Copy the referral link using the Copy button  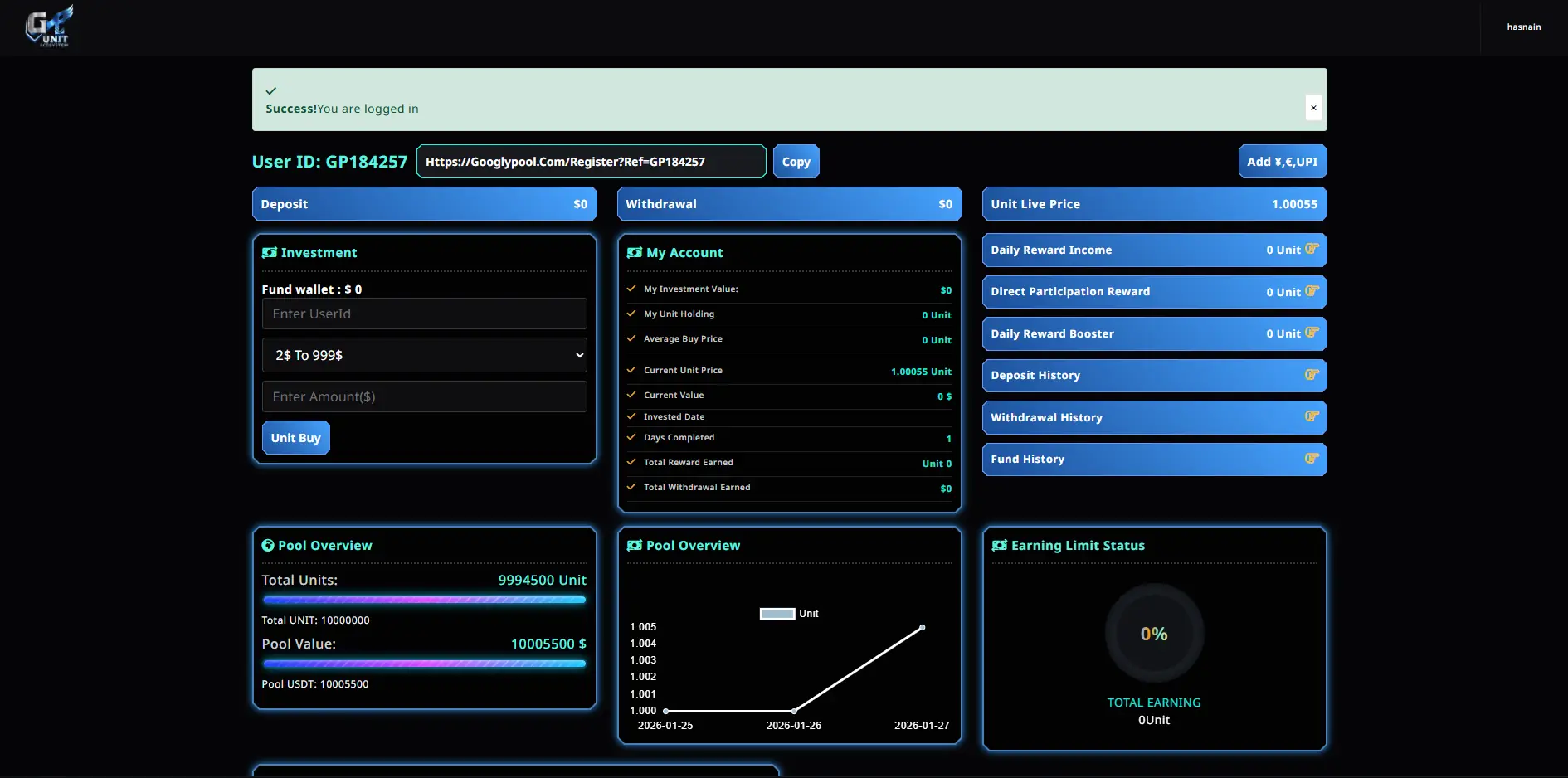pyautogui.click(x=796, y=161)
